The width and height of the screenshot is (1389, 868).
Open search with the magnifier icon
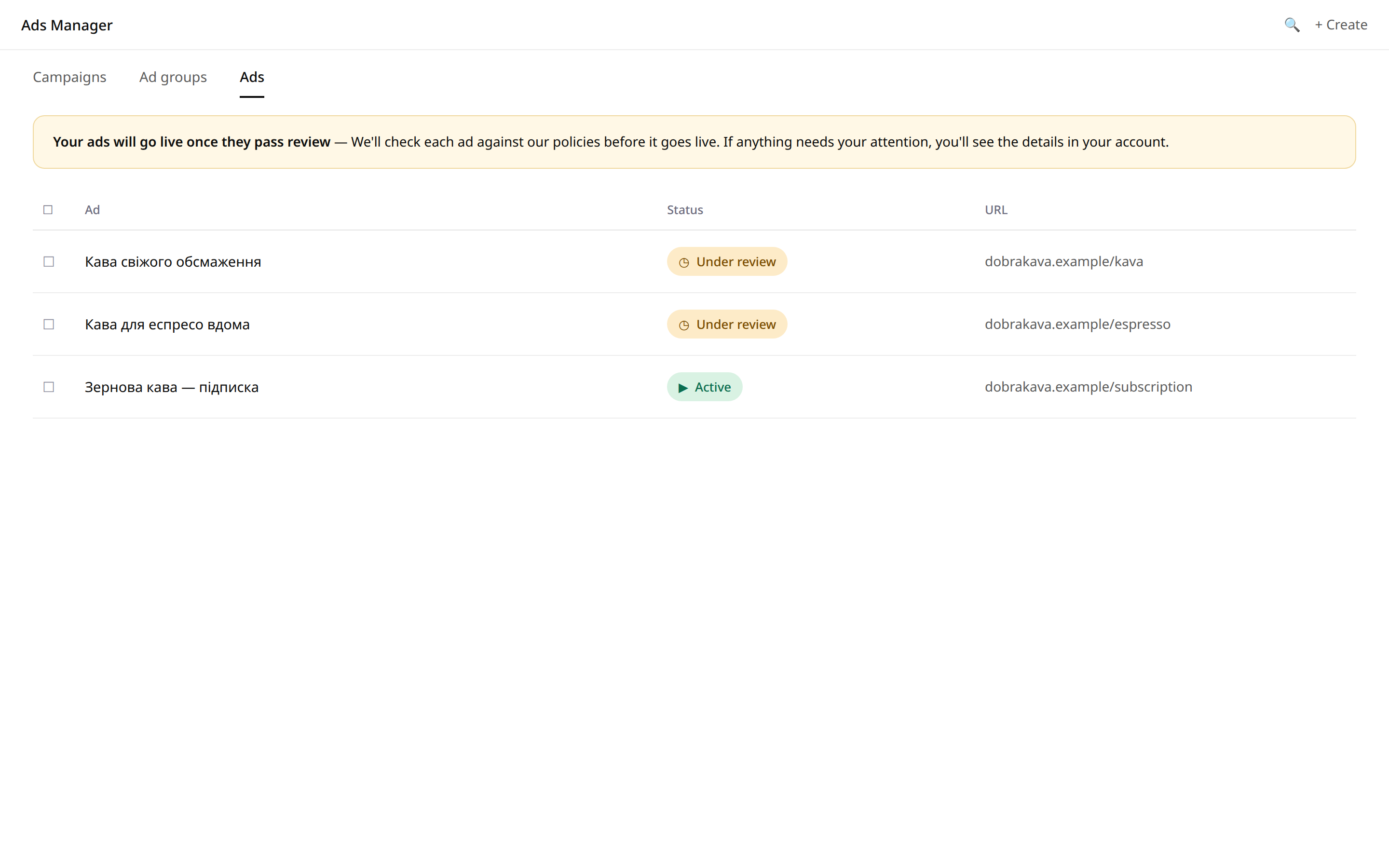[1292, 25]
